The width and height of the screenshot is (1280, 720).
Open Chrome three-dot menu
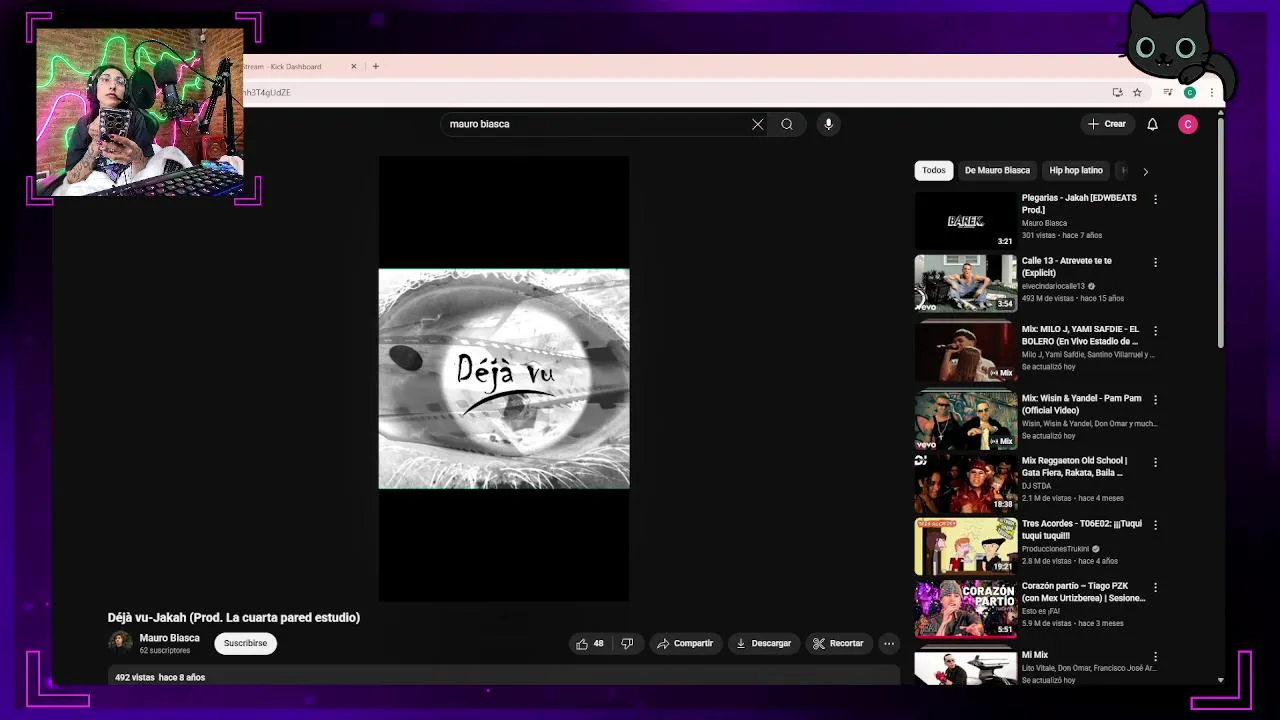1211,92
